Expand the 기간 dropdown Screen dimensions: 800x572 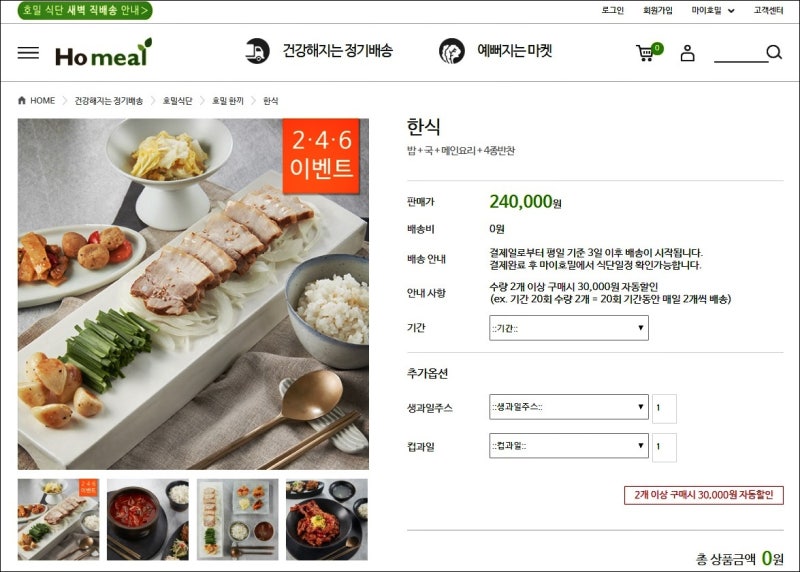tap(568, 328)
